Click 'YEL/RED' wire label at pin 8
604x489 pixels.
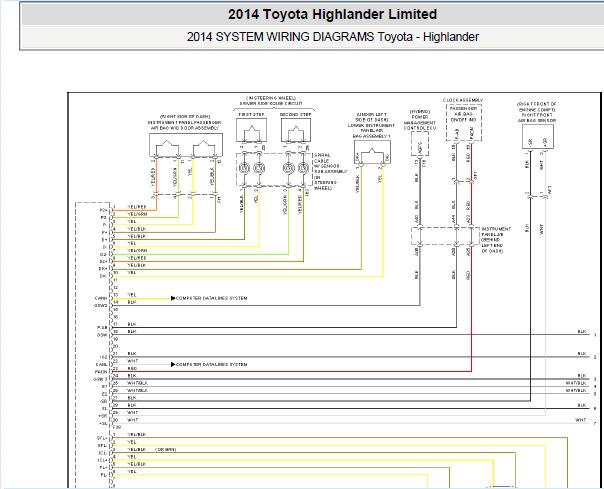point(137,258)
